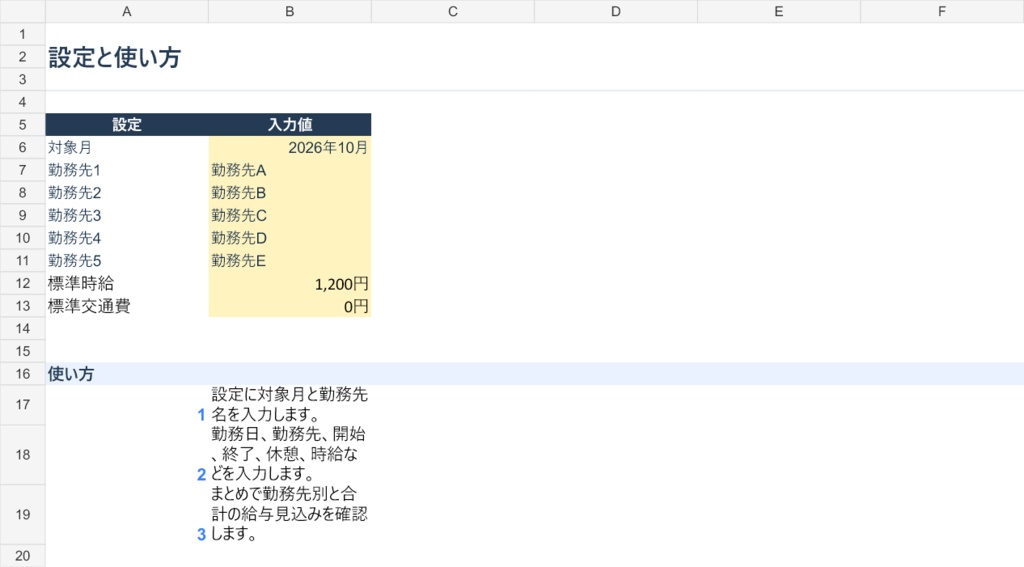The height and width of the screenshot is (567, 1024).
Task: Click the 設定 table header cell
Action: pyautogui.click(x=127, y=125)
